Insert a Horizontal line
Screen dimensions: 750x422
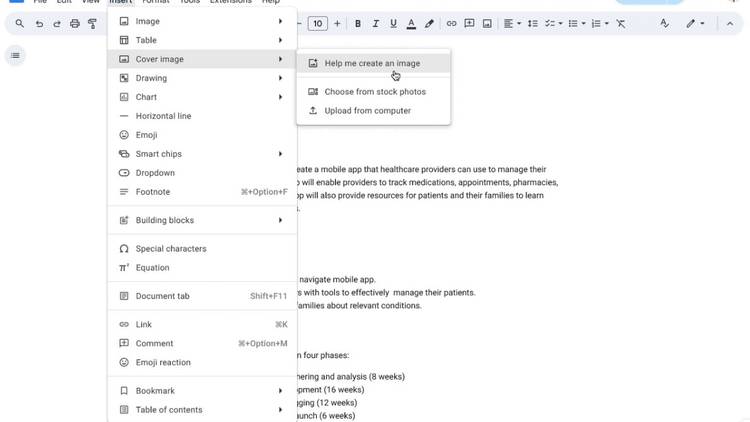[x=163, y=116]
